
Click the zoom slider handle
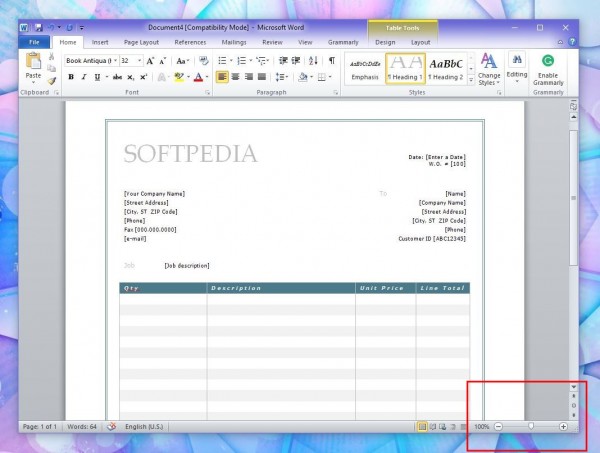coord(531,426)
